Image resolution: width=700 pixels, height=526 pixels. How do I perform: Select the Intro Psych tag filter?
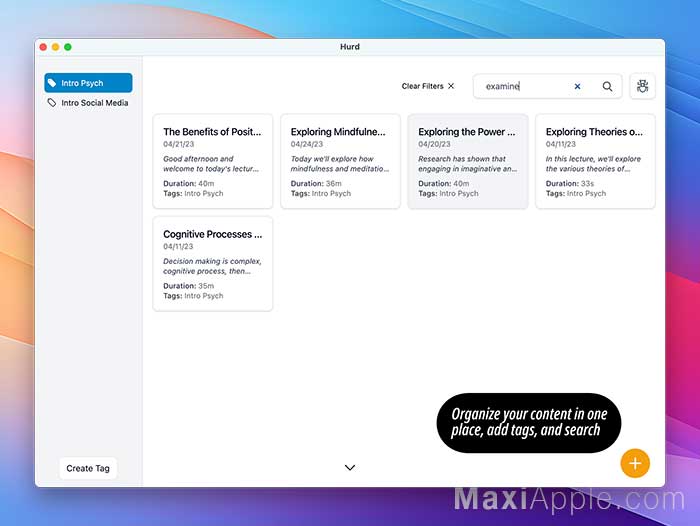click(88, 83)
